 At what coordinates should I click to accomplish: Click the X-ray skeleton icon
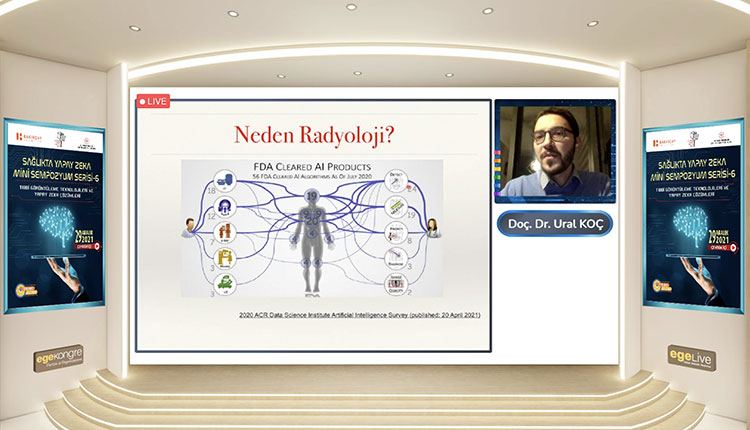pos(227,231)
